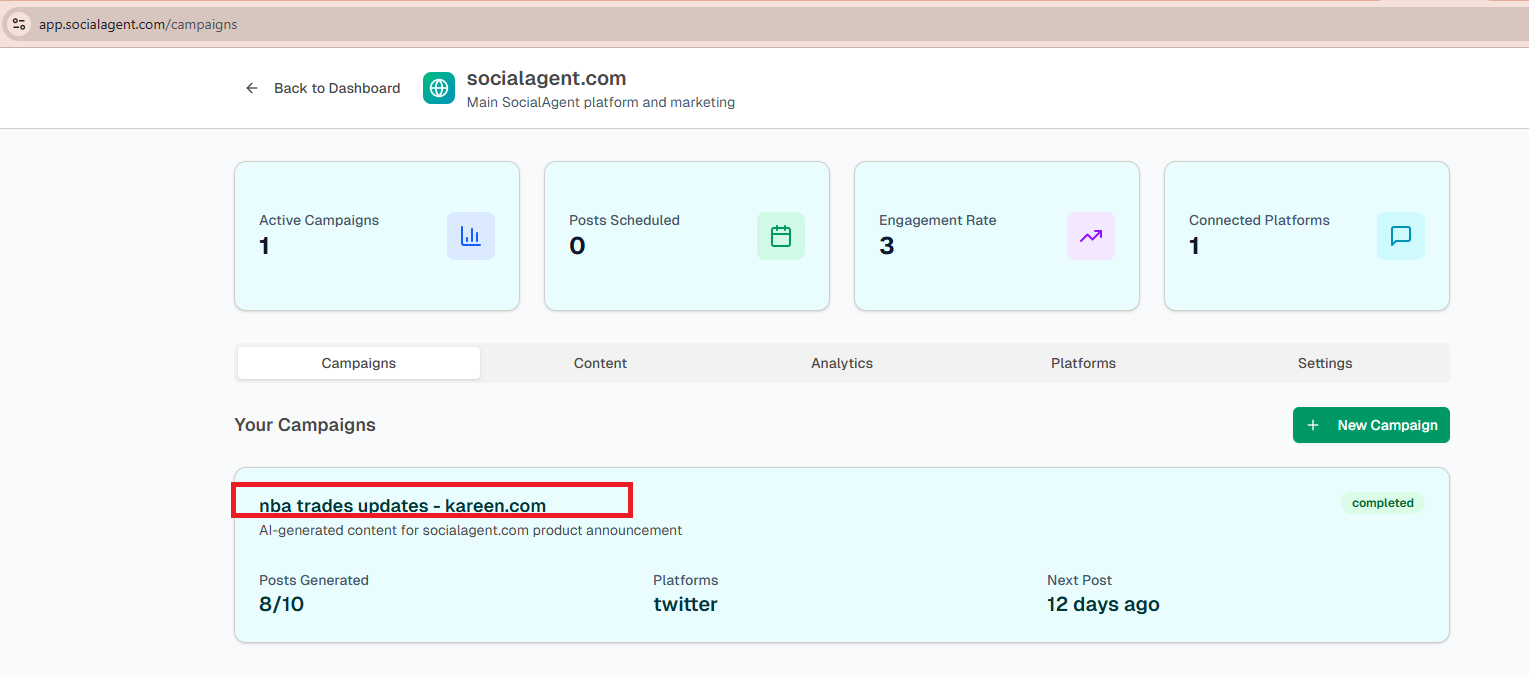Click the bar chart icon in Active Campaigns
The height and width of the screenshot is (677, 1529).
[x=470, y=236]
